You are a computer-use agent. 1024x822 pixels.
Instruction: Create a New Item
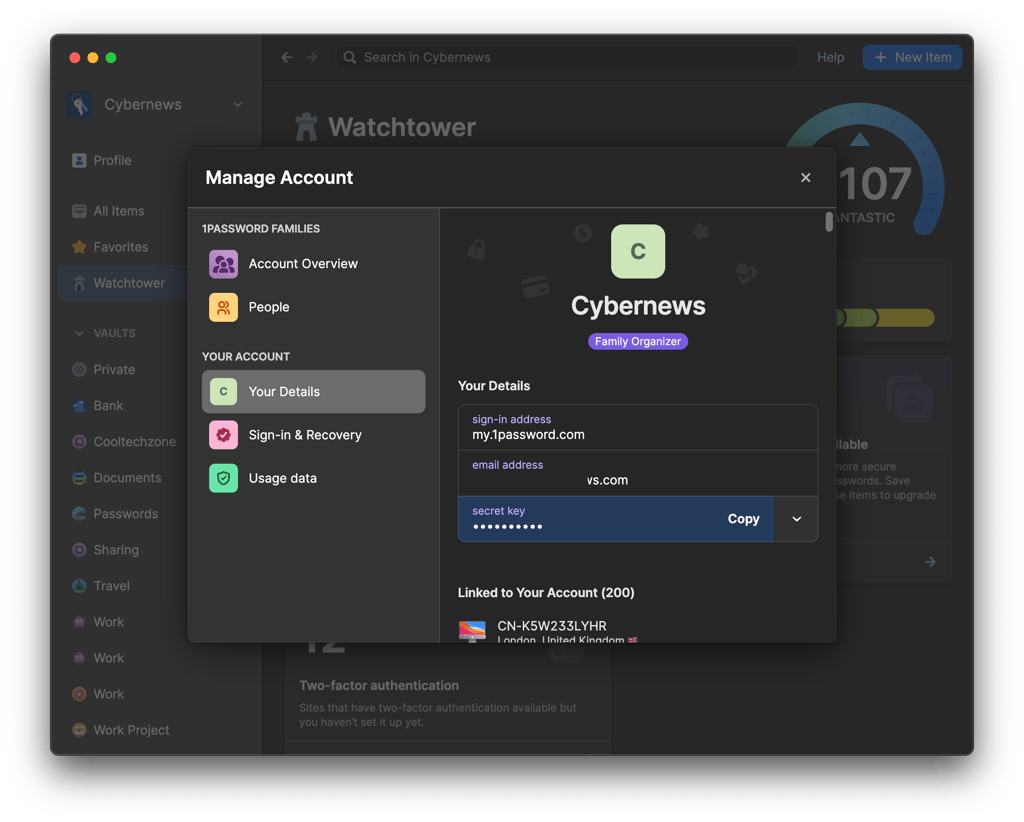click(912, 57)
